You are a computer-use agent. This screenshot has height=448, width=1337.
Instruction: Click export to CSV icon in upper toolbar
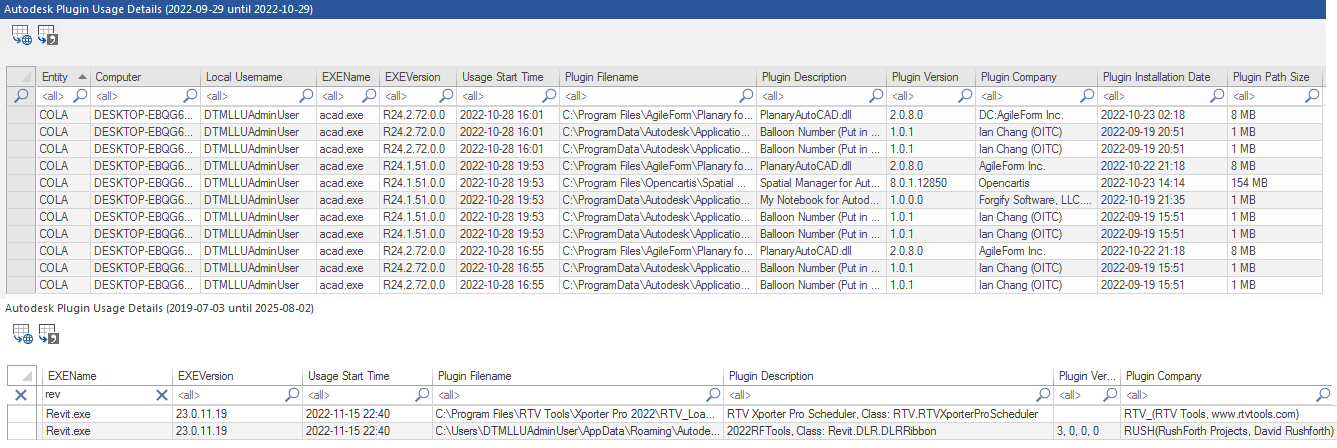click(47, 37)
